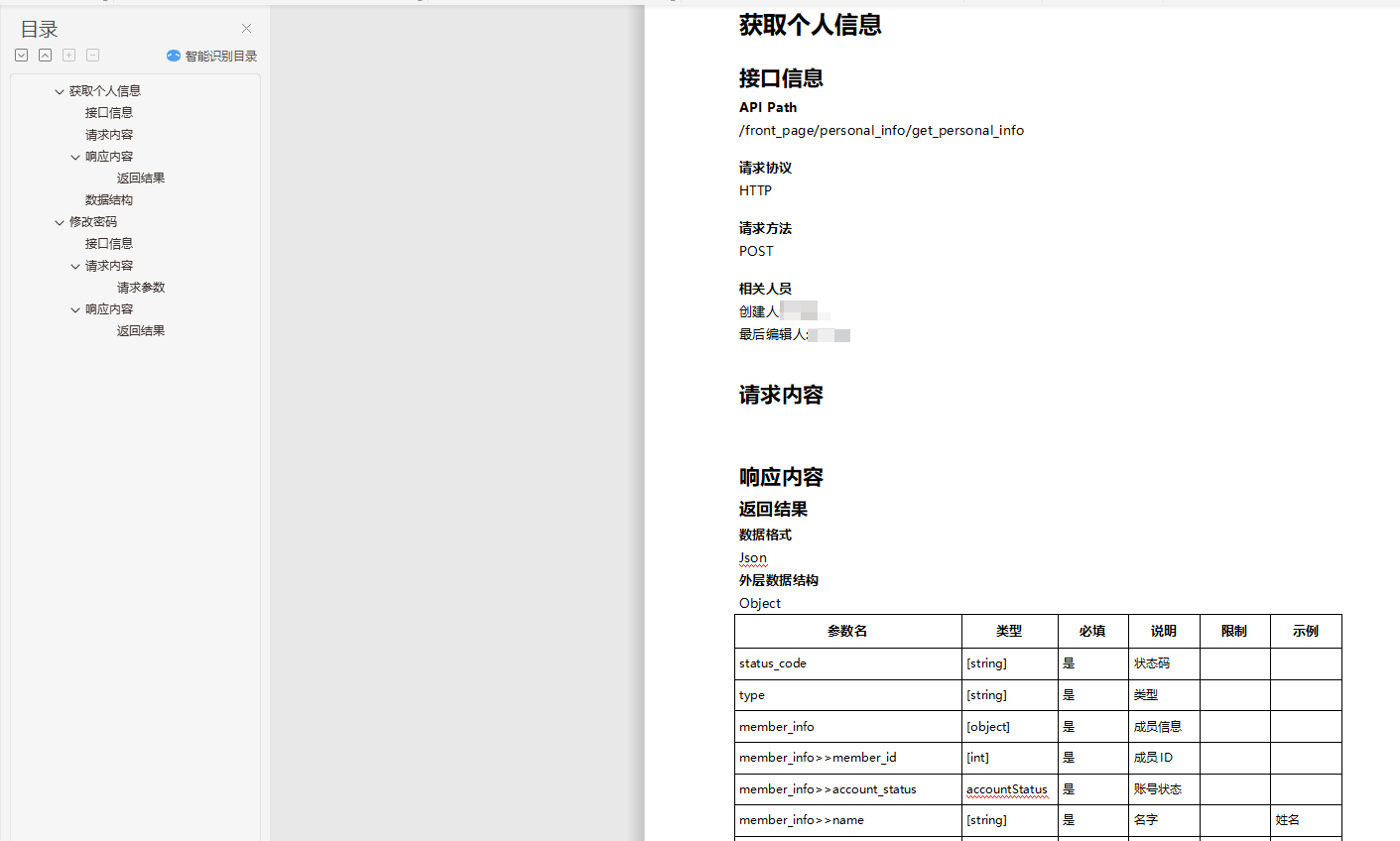Close the 目录 navigation panel

(247, 29)
